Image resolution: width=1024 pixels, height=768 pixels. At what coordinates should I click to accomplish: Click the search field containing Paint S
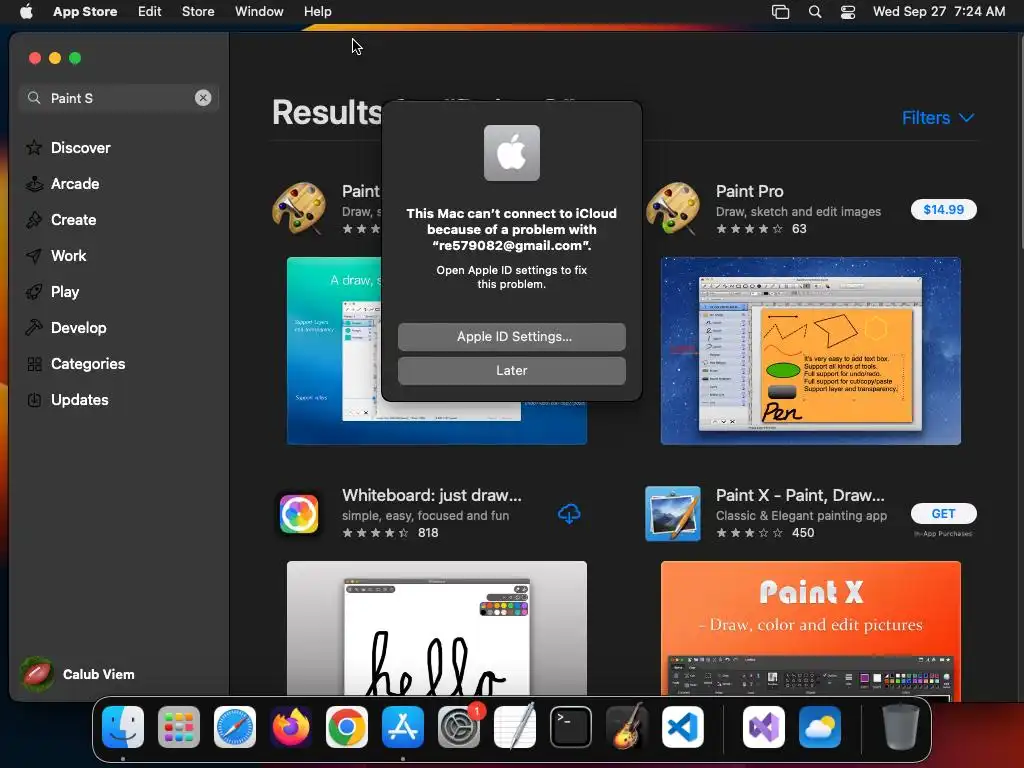119,98
